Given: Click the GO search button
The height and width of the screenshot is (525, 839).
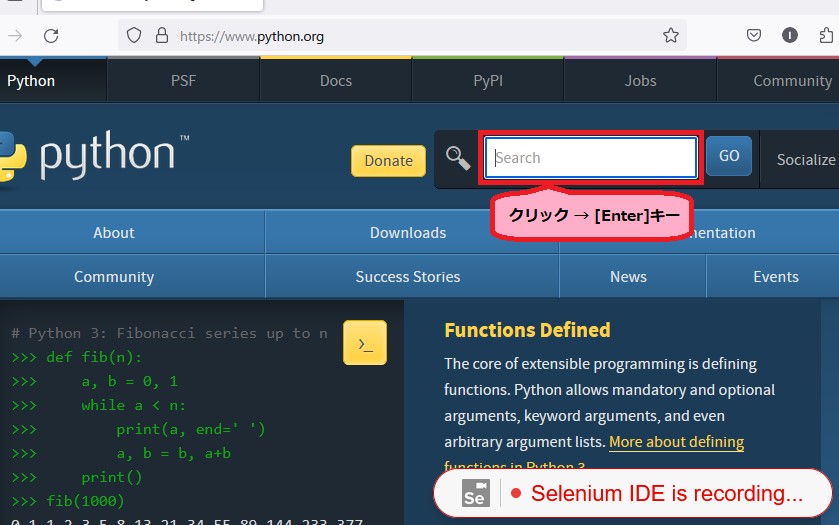Looking at the screenshot, I should click(729, 156).
